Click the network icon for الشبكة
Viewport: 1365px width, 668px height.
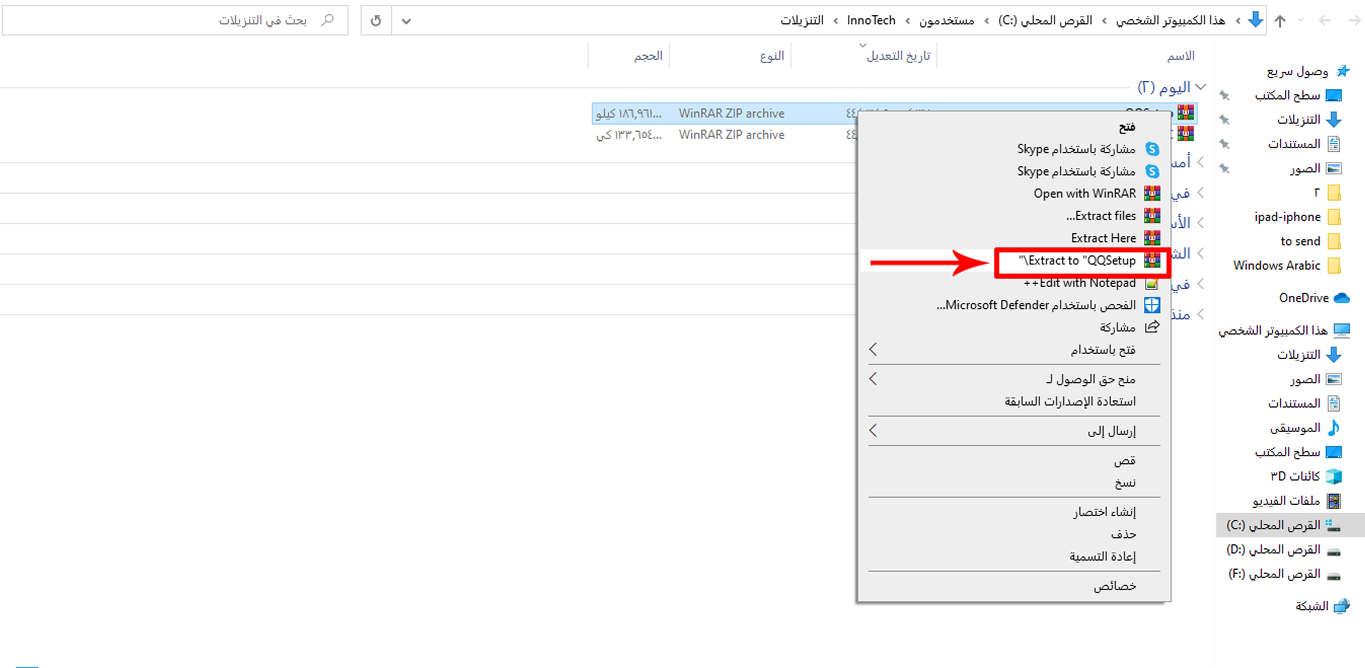(x=1341, y=607)
